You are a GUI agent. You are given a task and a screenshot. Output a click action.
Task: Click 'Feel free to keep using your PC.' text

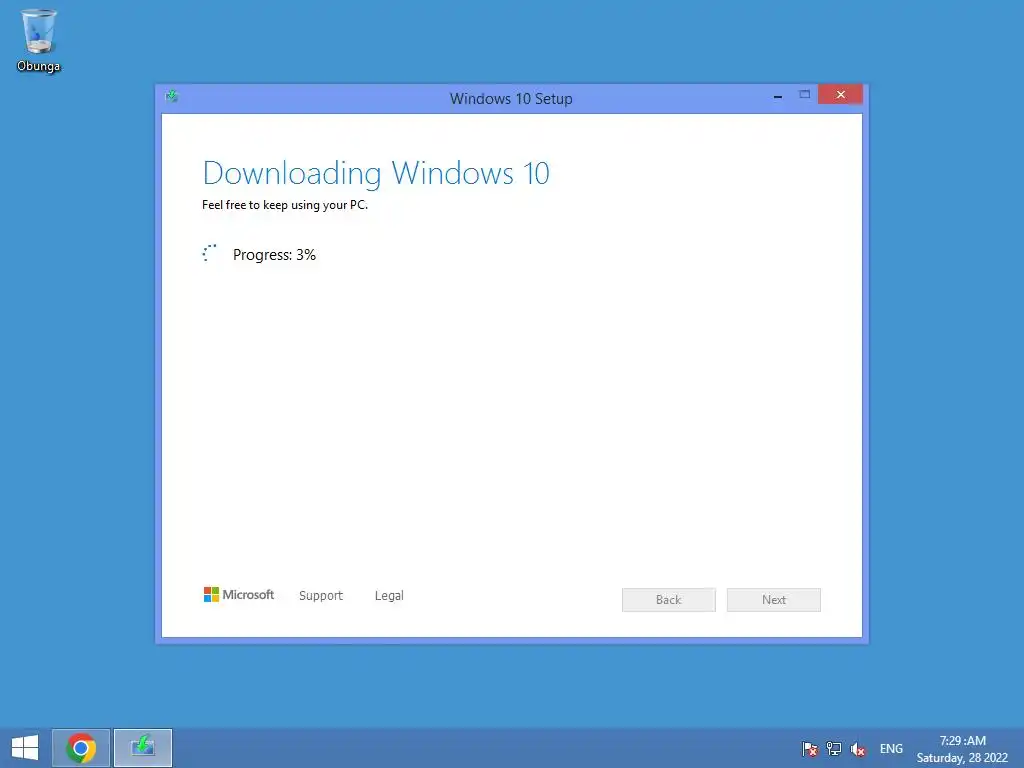(285, 205)
